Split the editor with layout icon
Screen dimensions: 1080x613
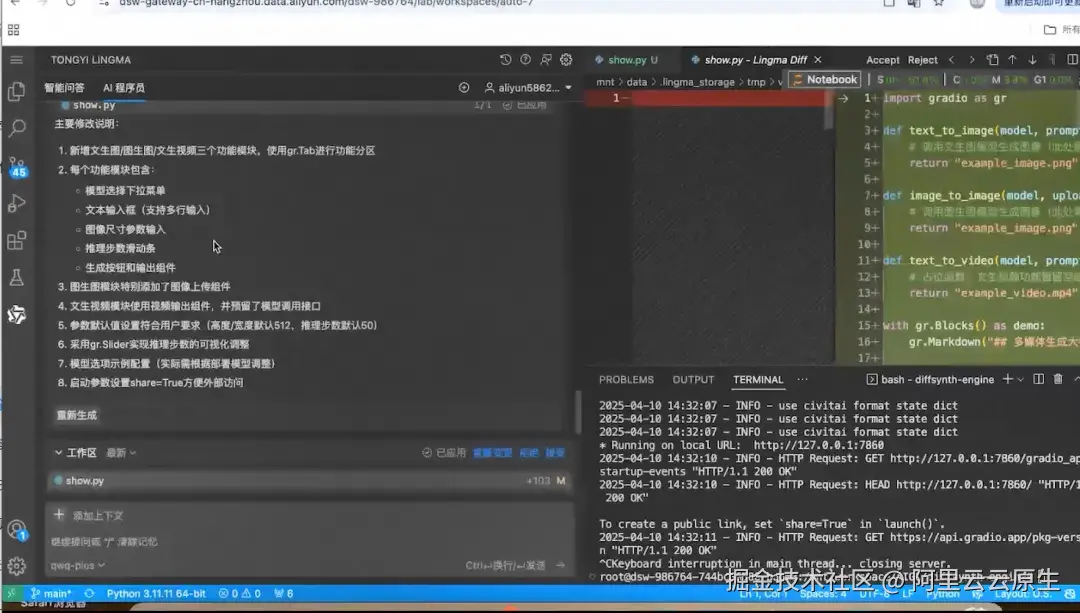1072,60
